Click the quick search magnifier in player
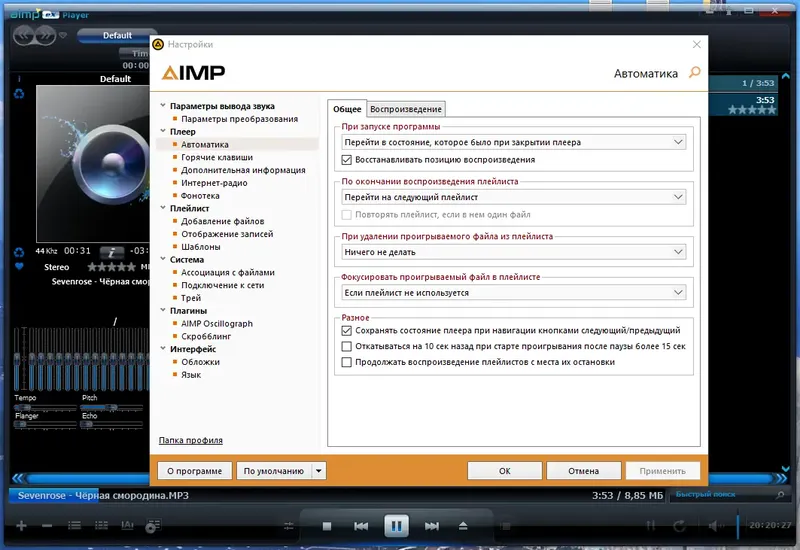The height and width of the screenshot is (550, 800). coord(780,494)
